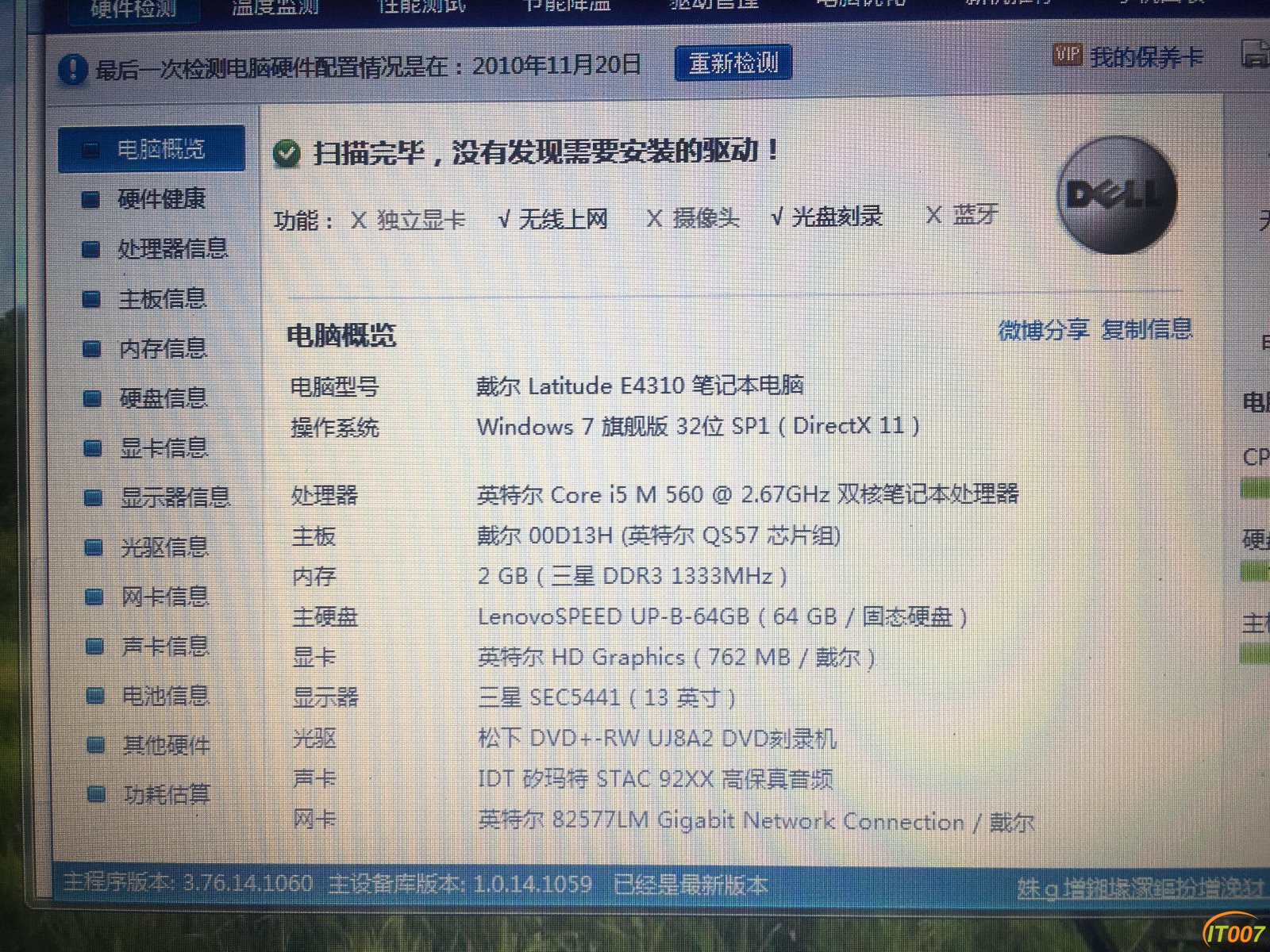Click 已经是最新版本 status text
This screenshot has width=1270, height=952.
click(x=691, y=885)
